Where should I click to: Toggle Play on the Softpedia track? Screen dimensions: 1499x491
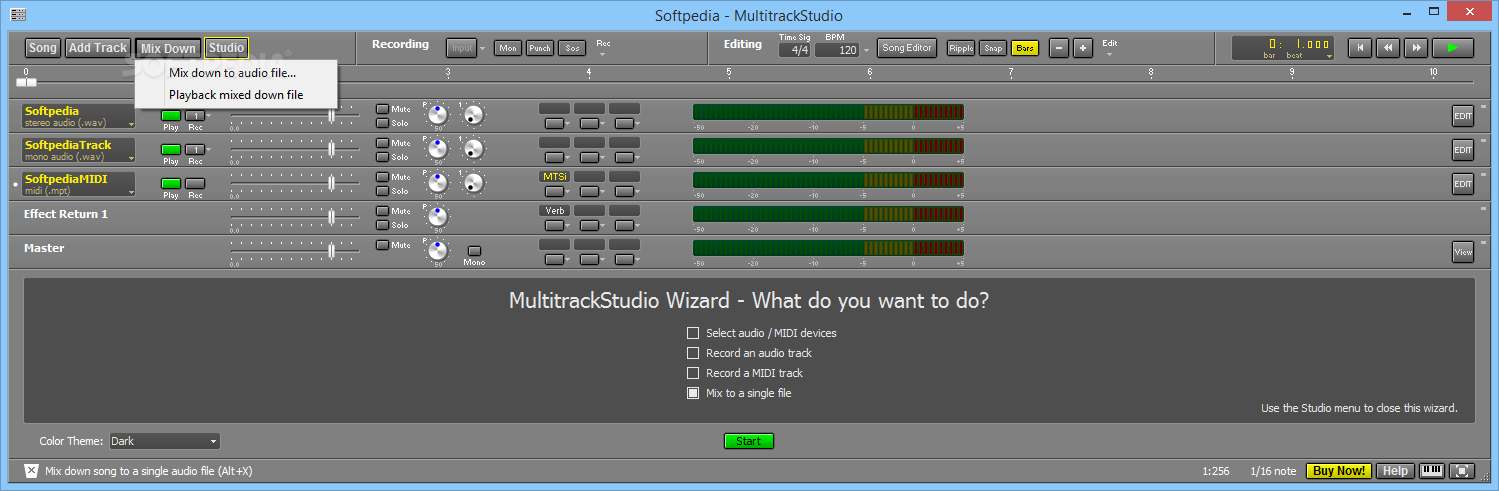click(x=171, y=115)
